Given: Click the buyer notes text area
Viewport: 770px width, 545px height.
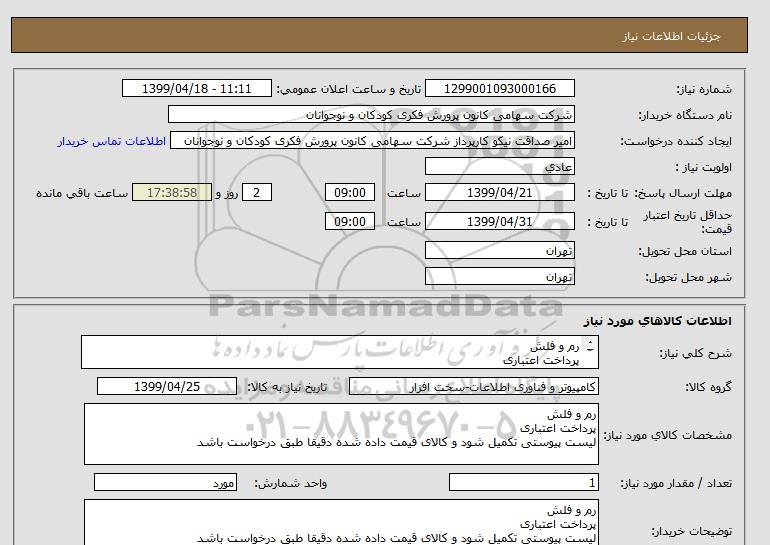Looking at the screenshot, I should pyautogui.click(x=341, y=522).
